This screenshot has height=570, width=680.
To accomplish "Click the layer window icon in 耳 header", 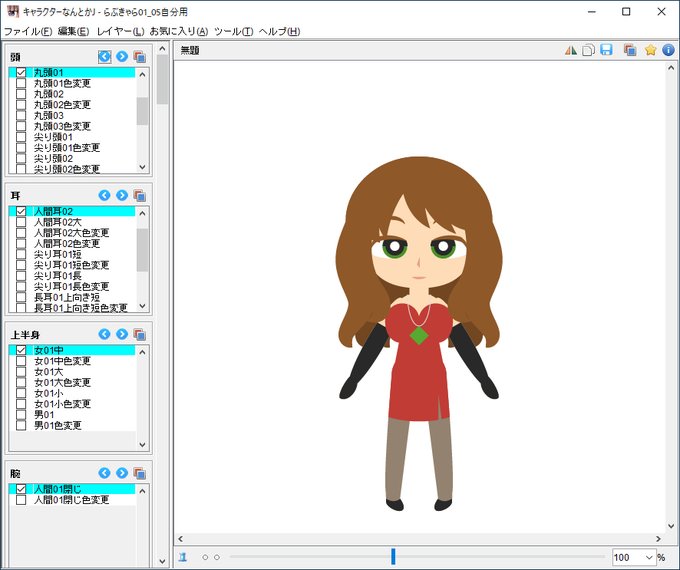I will tap(139, 196).
